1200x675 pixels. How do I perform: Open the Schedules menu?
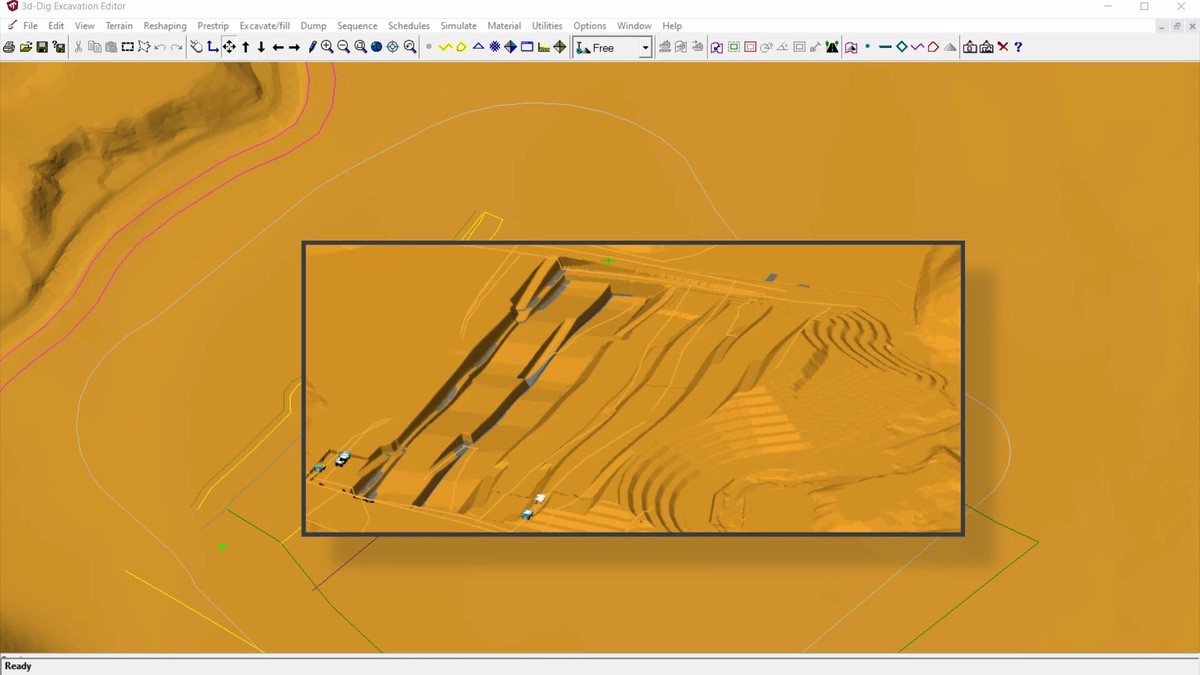pos(409,26)
